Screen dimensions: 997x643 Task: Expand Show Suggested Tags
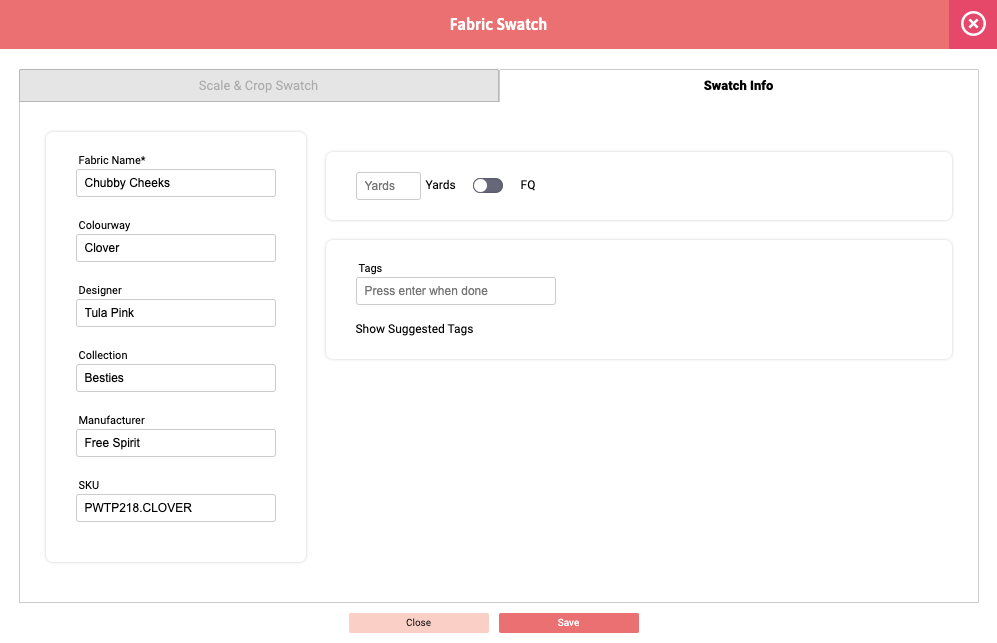coord(414,329)
